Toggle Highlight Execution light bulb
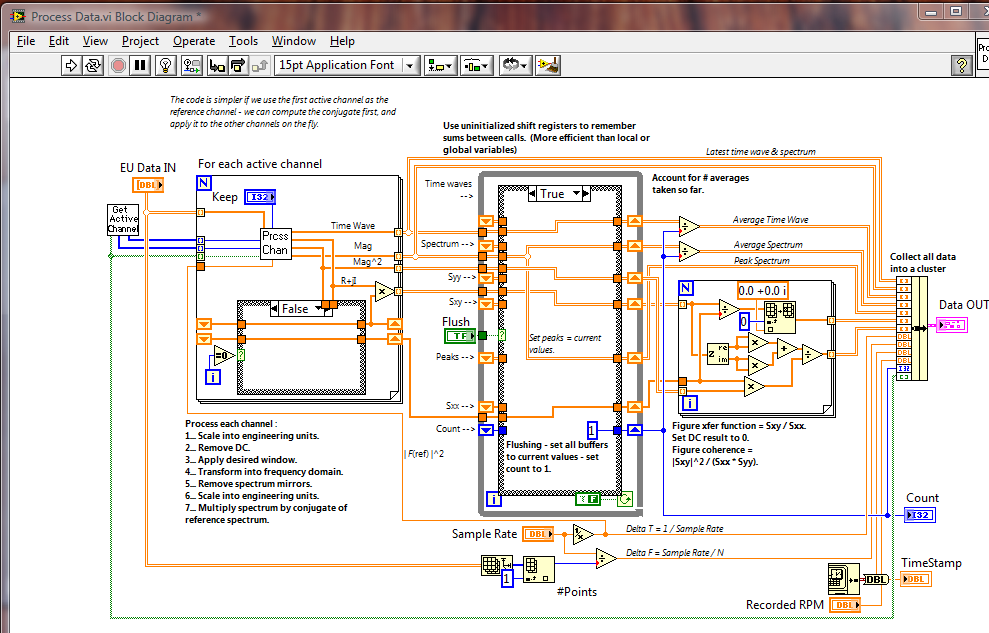 point(166,65)
